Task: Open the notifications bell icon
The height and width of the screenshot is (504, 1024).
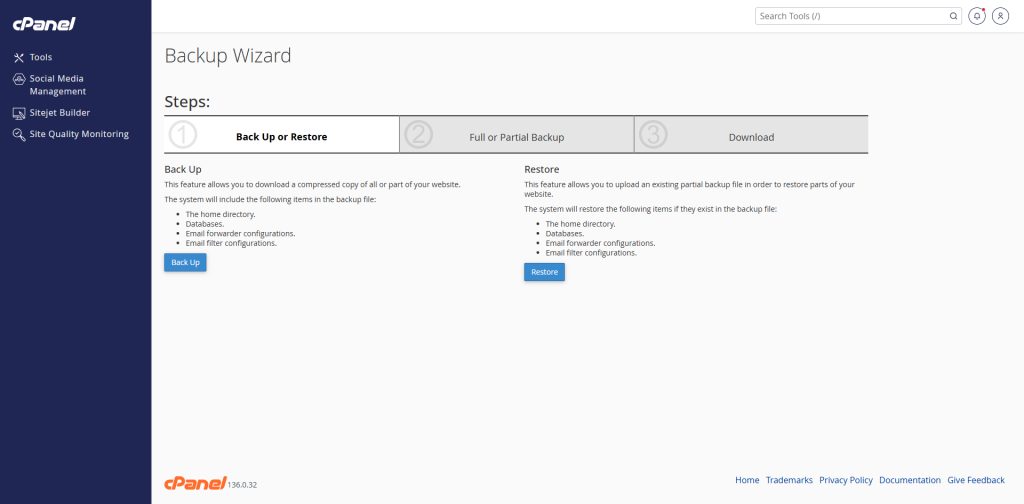Action: pos(977,16)
